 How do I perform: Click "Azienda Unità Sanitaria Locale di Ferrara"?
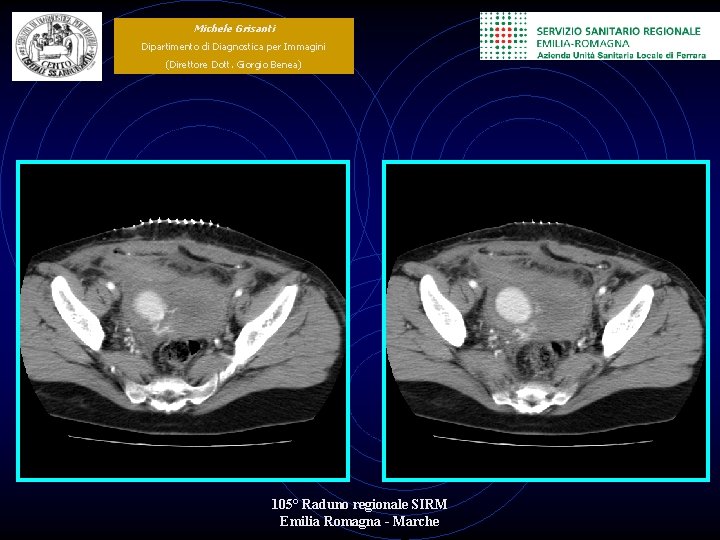[x=621, y=55]
